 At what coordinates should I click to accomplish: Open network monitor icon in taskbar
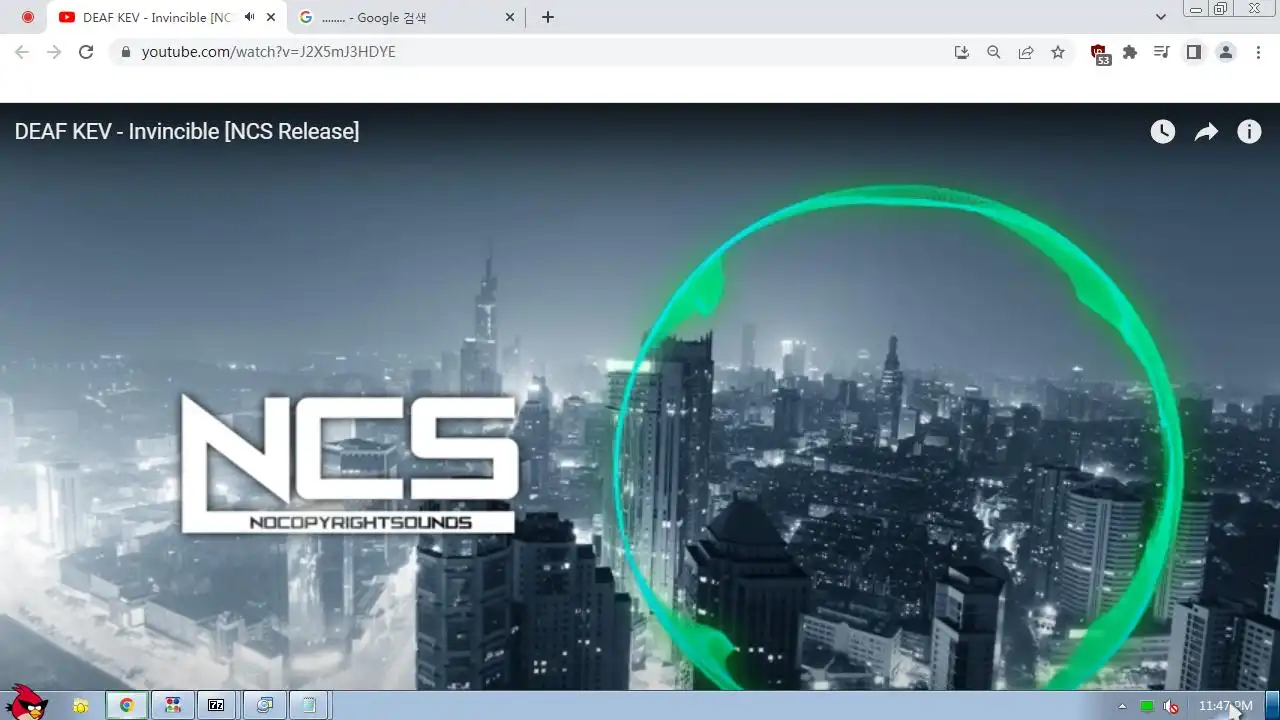click(264, 706)
